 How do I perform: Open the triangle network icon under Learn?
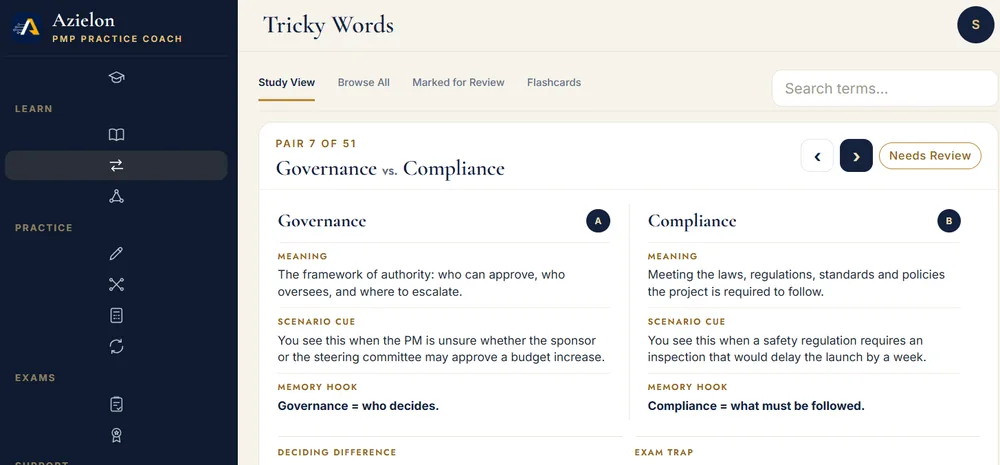point(116,196)
